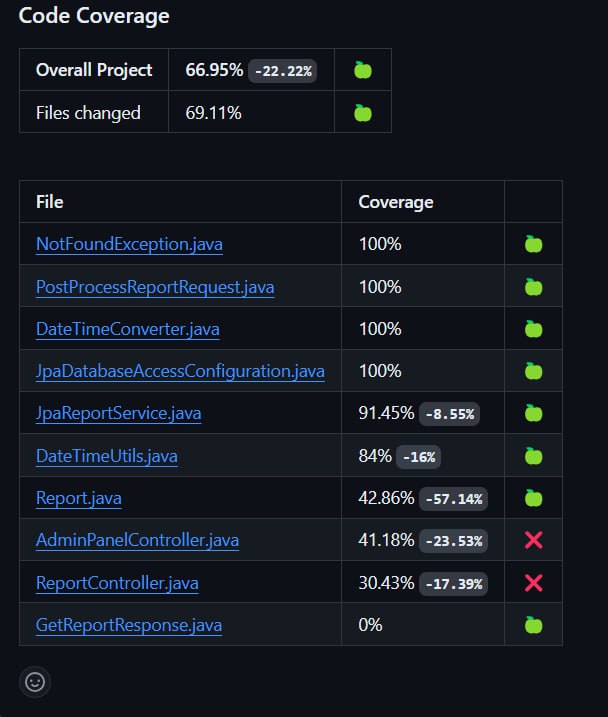Open JpaReportService.java file link
The height and width of the screenshot is (717, 608).
coord(118,413)
